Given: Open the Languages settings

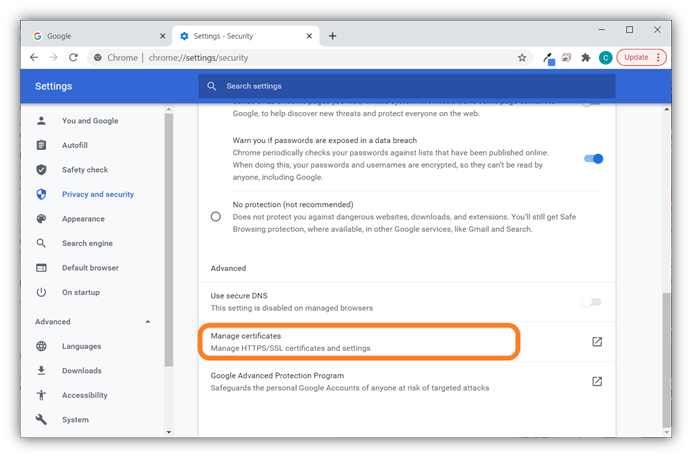Looking at the screenshot, I should (x=82, y=346).
